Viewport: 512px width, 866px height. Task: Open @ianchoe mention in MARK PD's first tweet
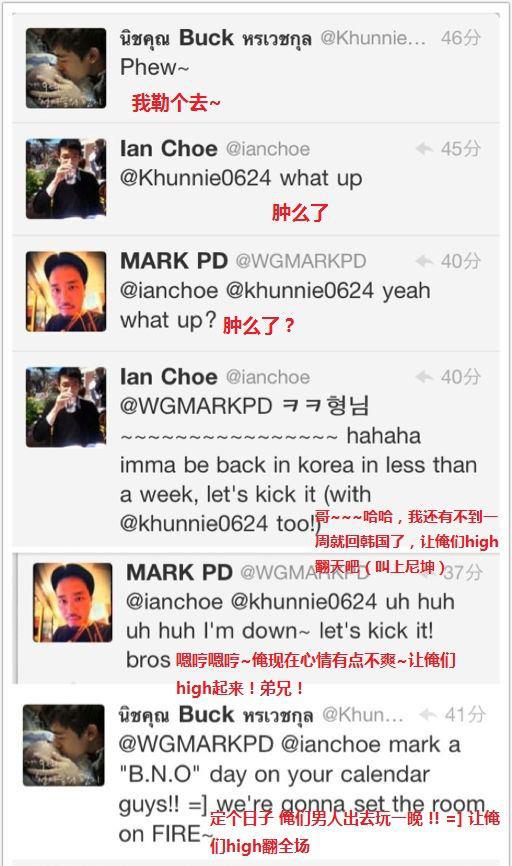click(169, 291)
